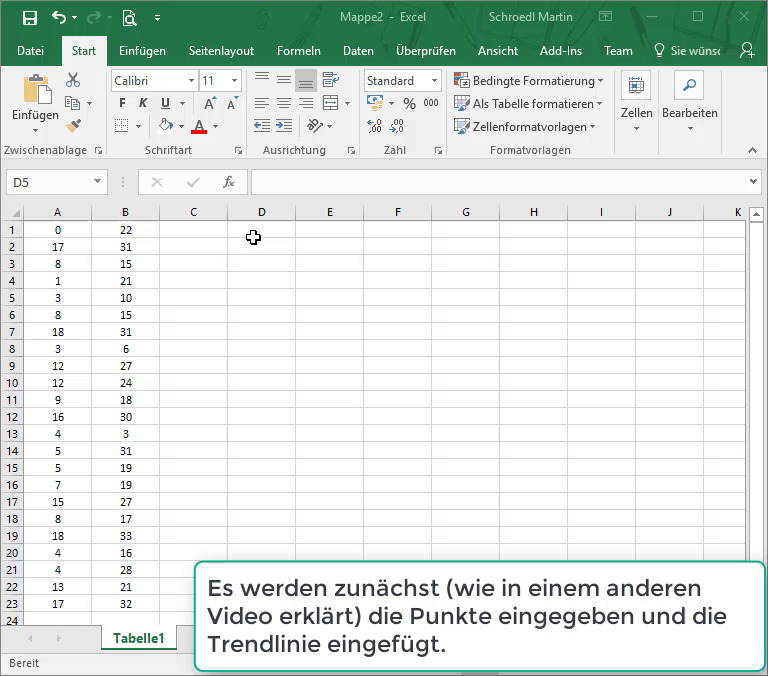The height and width of the screenshot is (676, 768).
Task: Click the Einfügen paste icon
Action: [x=36, y=89]
